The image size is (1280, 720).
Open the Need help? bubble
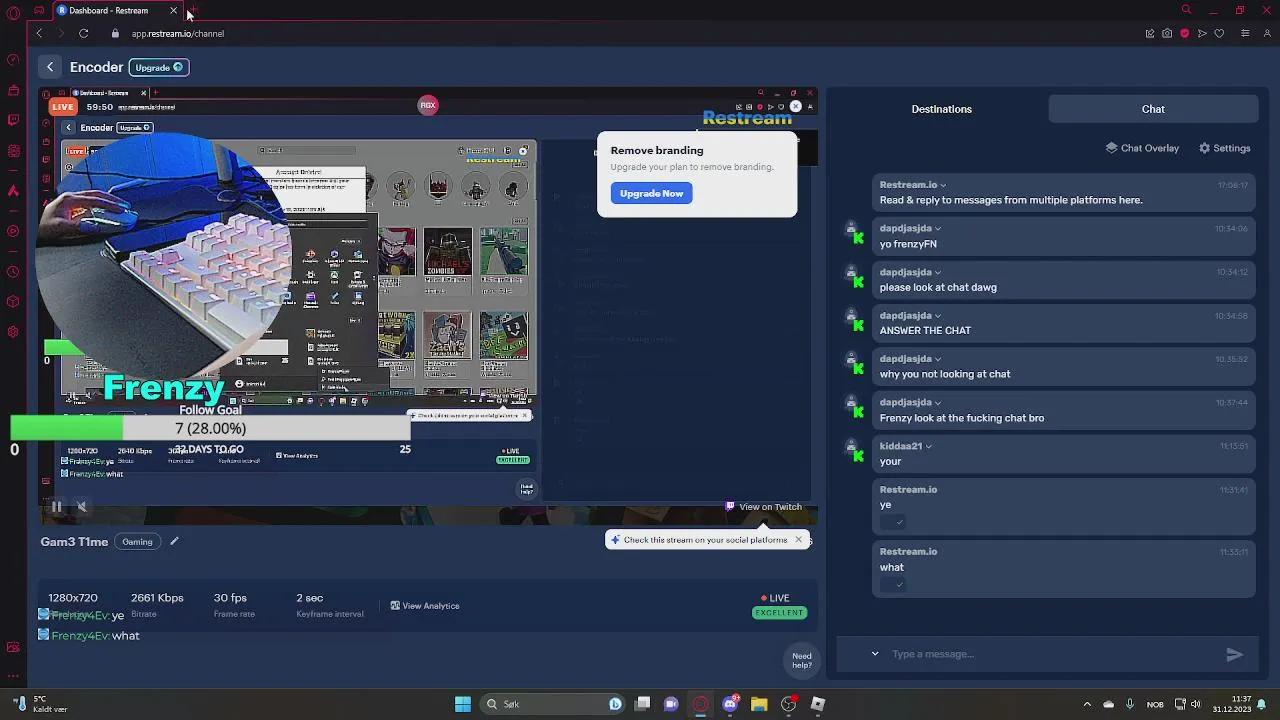pos(802,661)
